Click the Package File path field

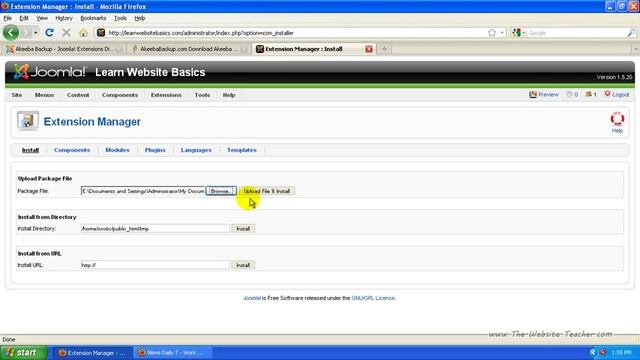click(143, 191)
